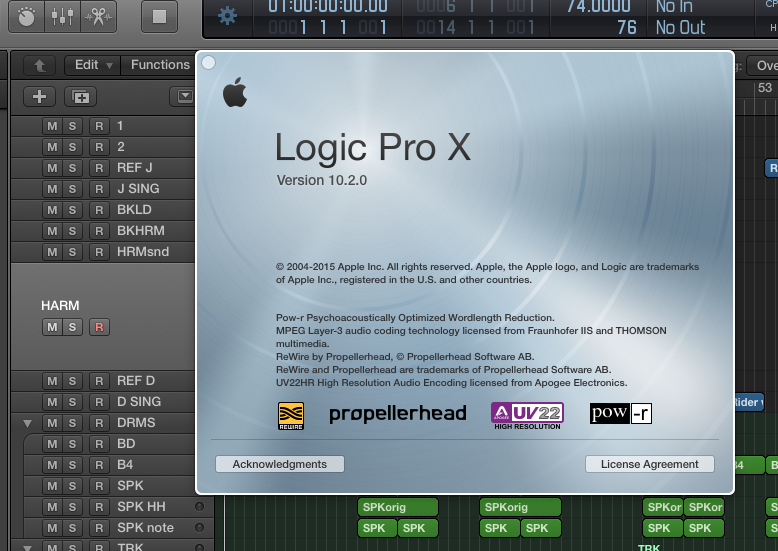Click the pow-r logo
Viewport: 778px width, 551px height.
tap(621, 413)
